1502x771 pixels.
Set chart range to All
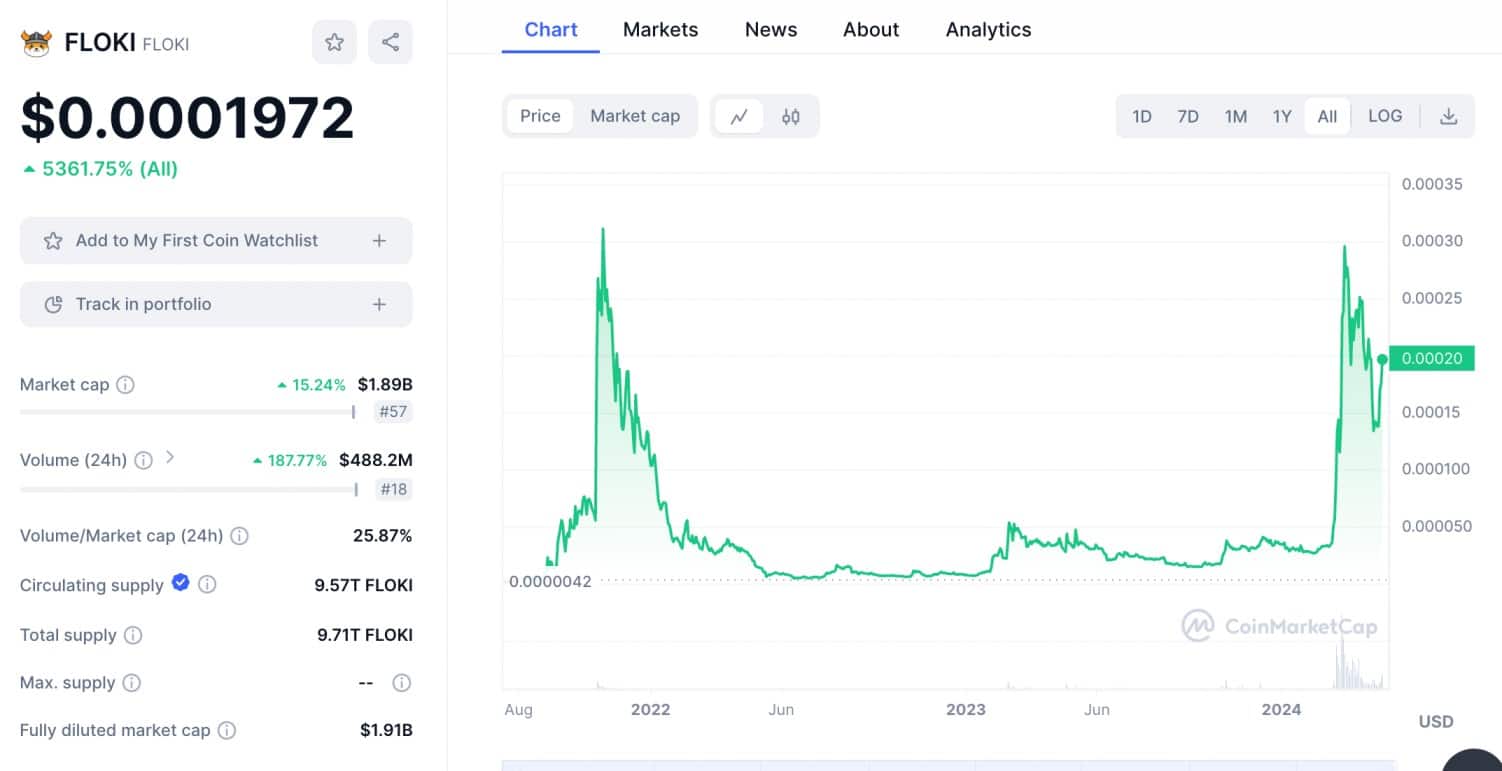[1327, 116]
